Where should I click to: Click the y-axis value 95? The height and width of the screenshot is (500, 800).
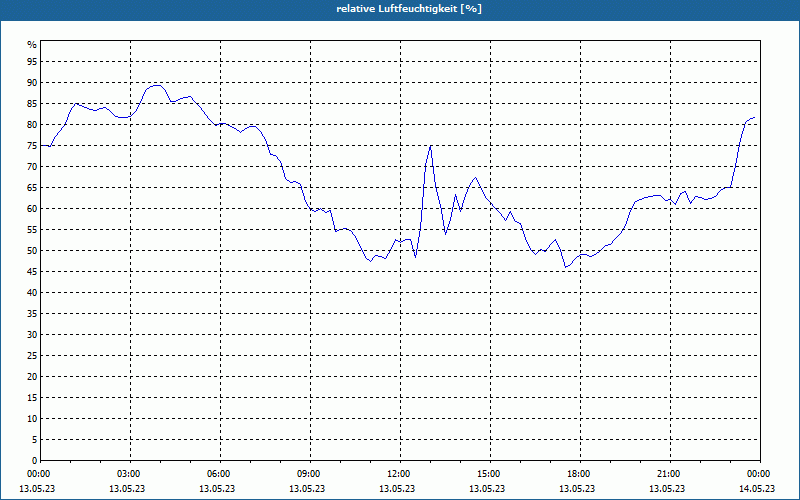[x=32, y=62]
